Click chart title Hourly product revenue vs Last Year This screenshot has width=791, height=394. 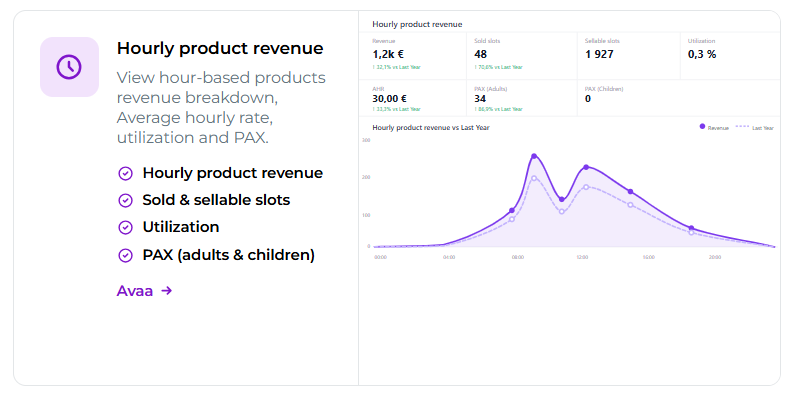point(431,128)
